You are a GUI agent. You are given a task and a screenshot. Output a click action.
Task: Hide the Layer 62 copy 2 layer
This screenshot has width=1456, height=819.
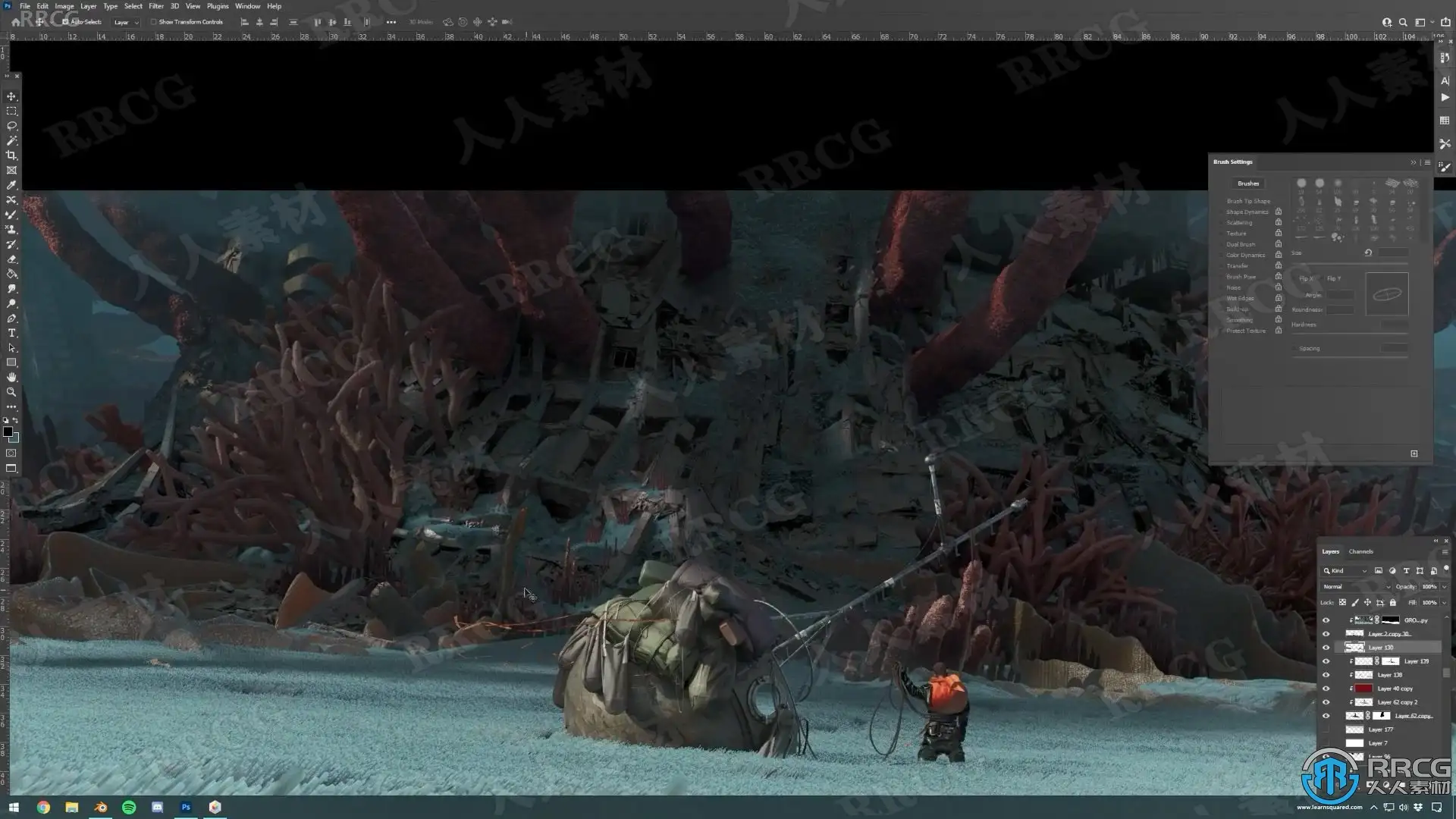tap(1326, 702)
